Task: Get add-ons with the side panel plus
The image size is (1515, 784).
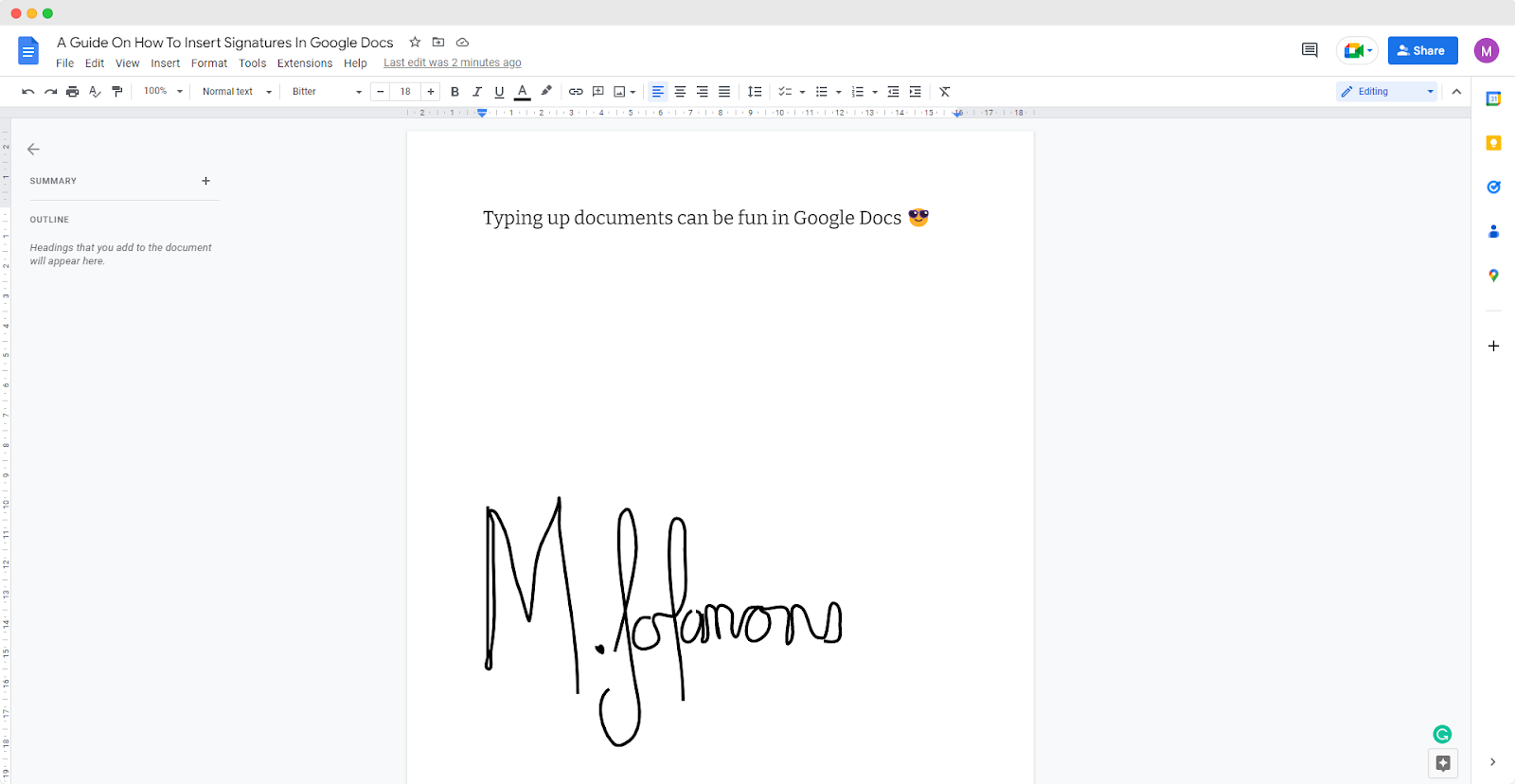Action: point(1493,346)
